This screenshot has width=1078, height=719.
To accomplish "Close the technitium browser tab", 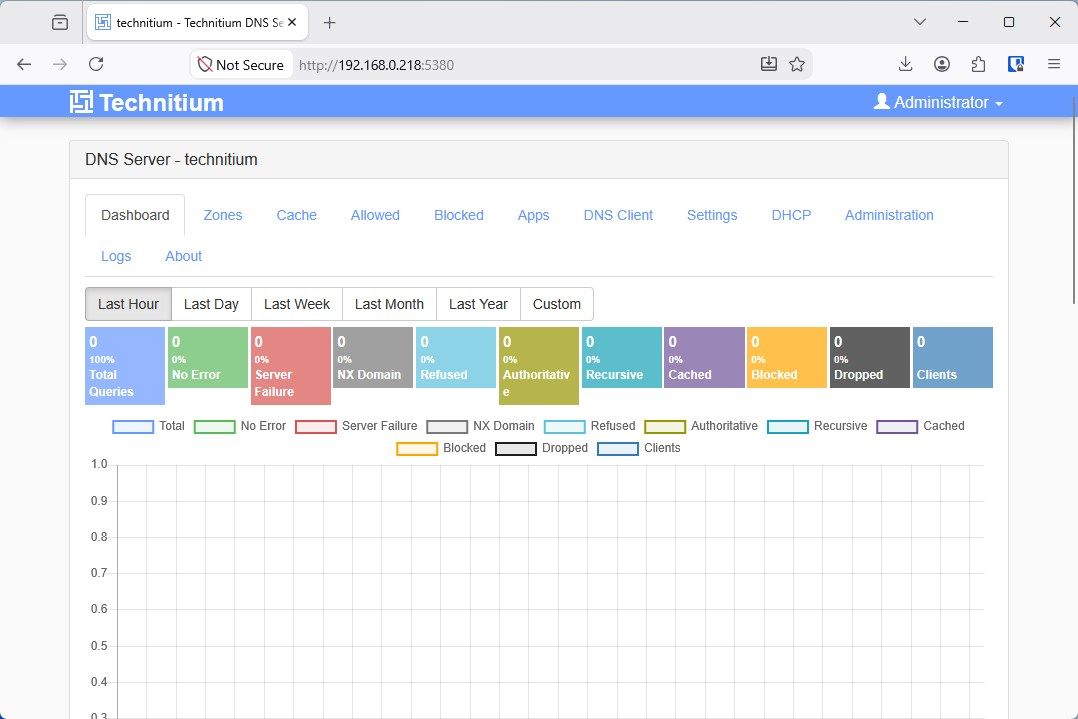I will click(x=292, y=23).
